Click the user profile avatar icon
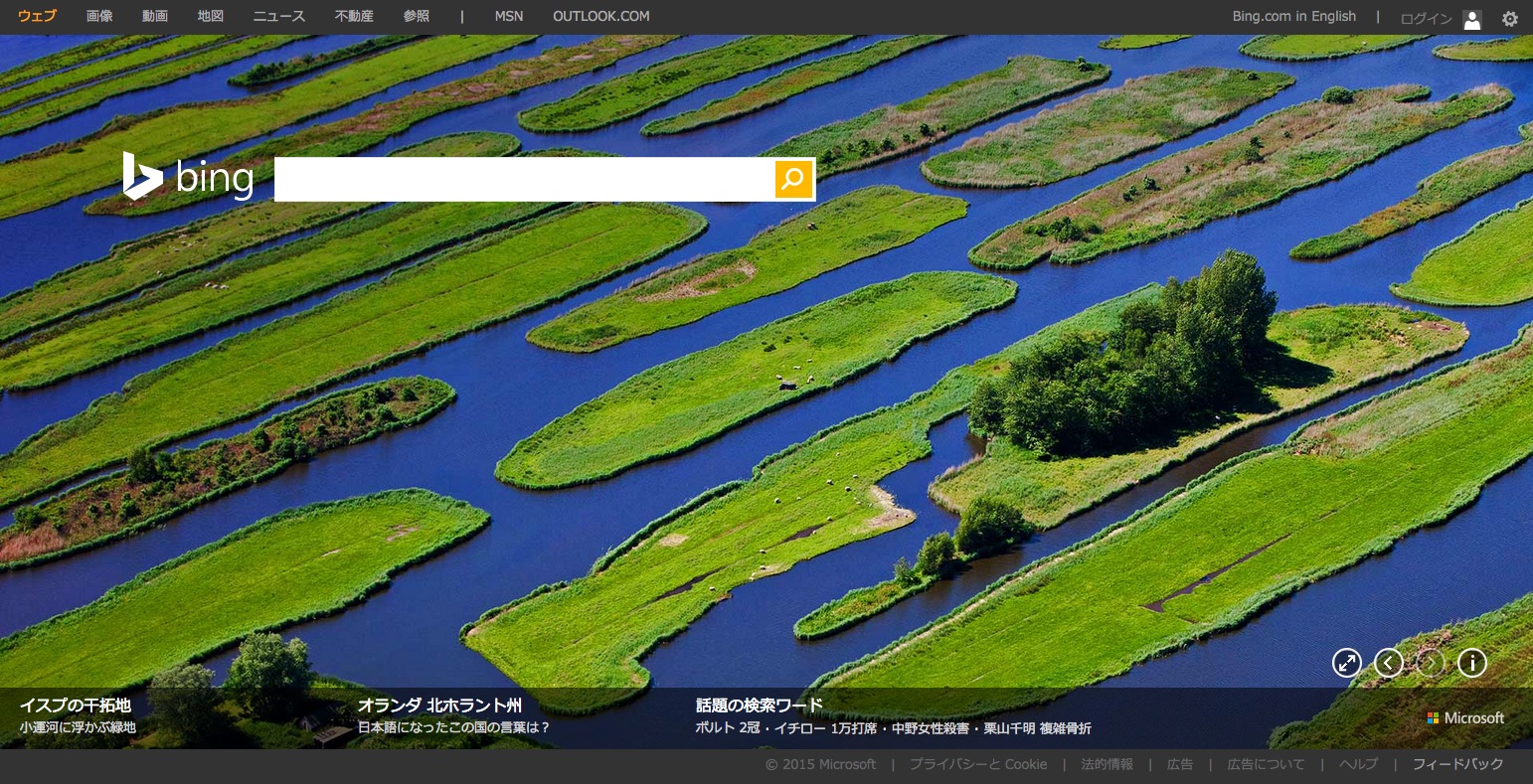Viewport: 1533px width, 784px height. (x=1472, y=19)
